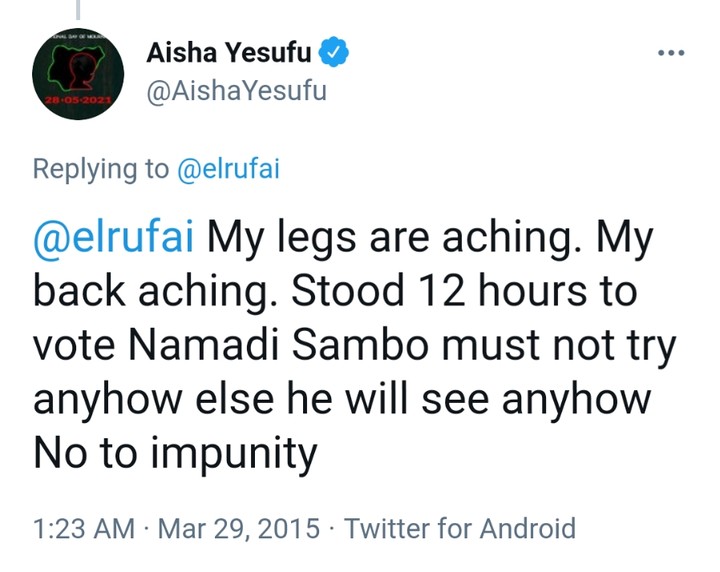Viewport: 720px width, 572px height.
Task: Click the thread connector line above avatar
Action: [76, 8]
